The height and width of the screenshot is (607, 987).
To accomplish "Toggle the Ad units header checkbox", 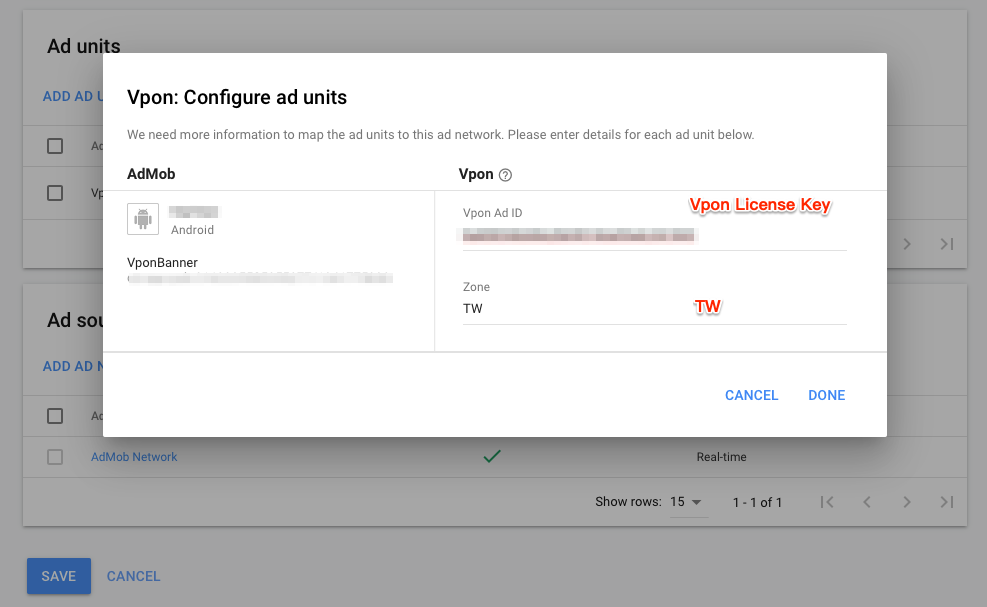I will click(x=55, y=146).
